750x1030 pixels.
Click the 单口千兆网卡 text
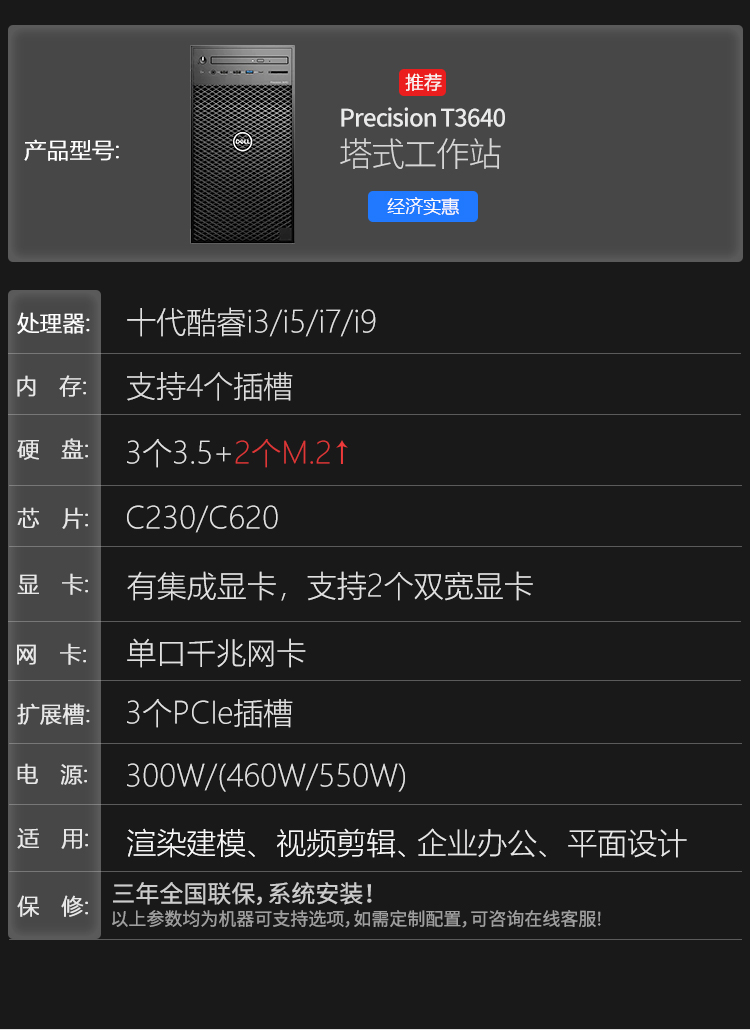pyautogui.click(x=216, y=653)
